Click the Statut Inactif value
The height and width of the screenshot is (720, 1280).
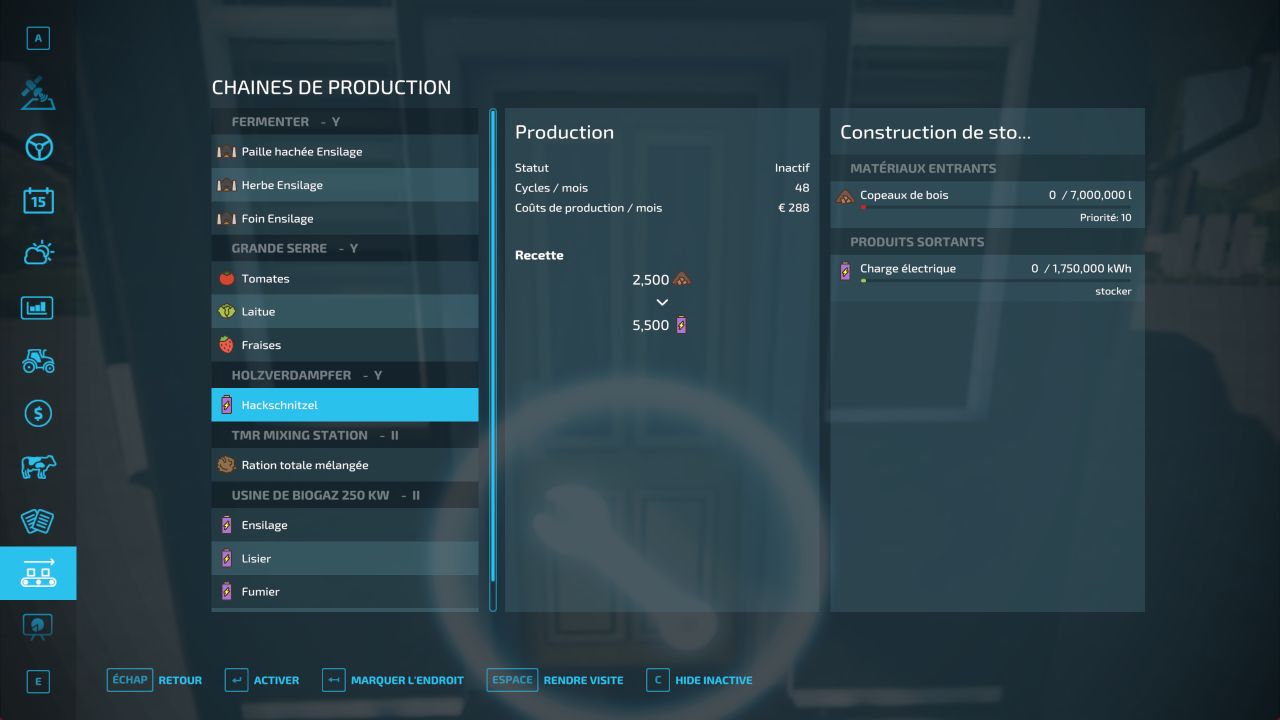click(x=792, y=168)
